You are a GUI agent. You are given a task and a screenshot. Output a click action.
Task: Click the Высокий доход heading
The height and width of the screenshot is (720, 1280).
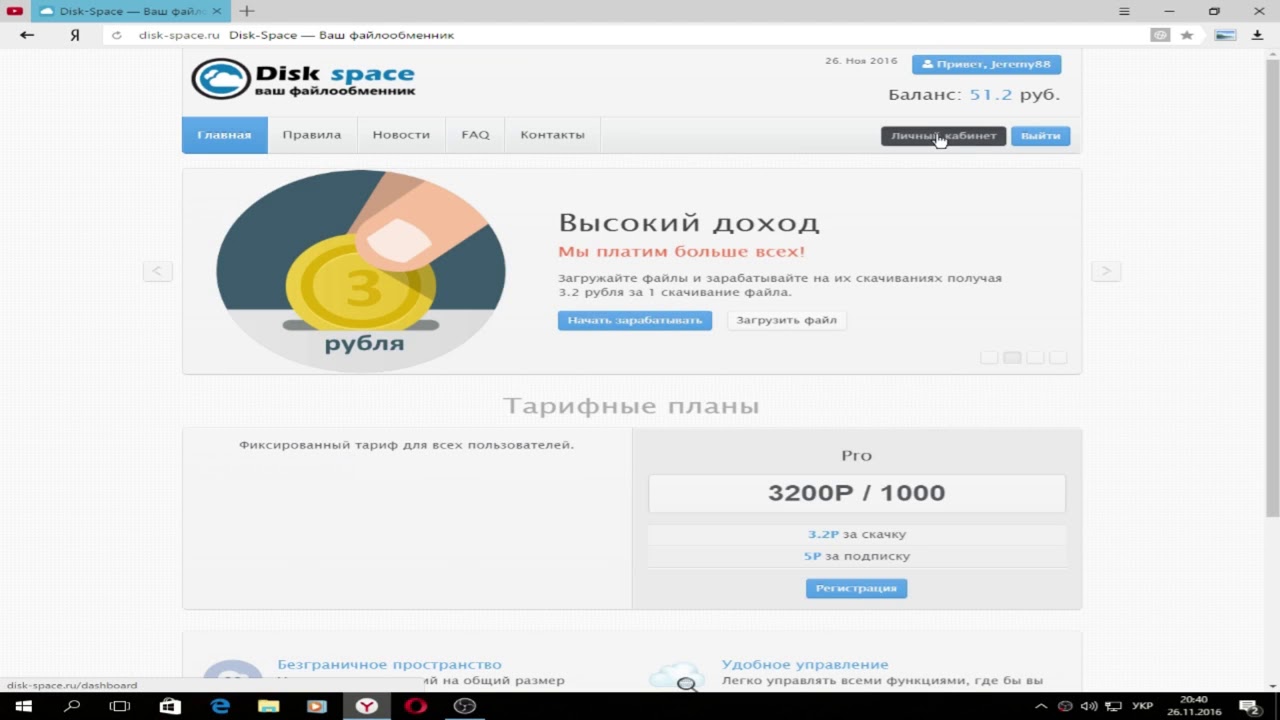point(688,222)
